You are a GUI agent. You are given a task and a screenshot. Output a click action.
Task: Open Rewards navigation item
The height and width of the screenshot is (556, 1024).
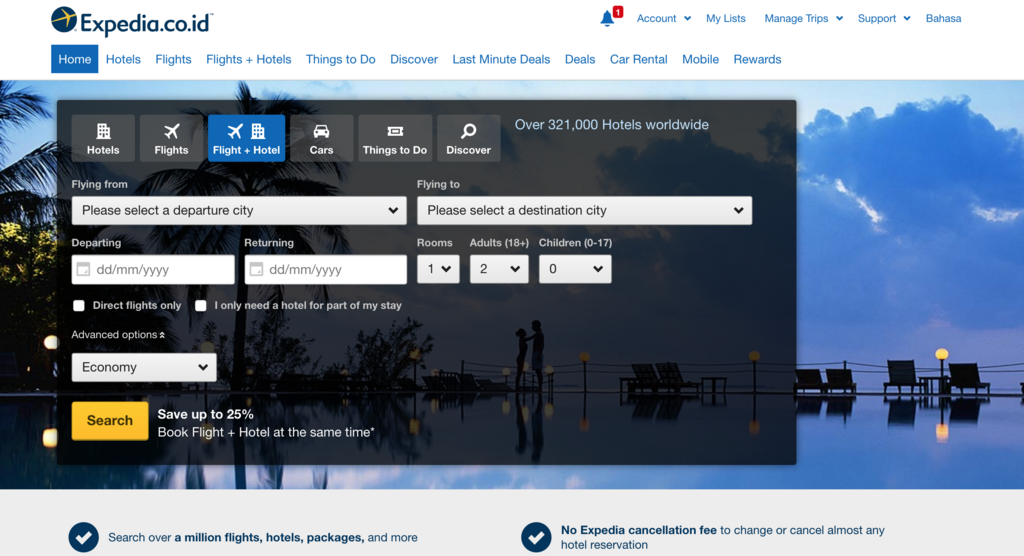pyautogui.click(x=757, y=59)
